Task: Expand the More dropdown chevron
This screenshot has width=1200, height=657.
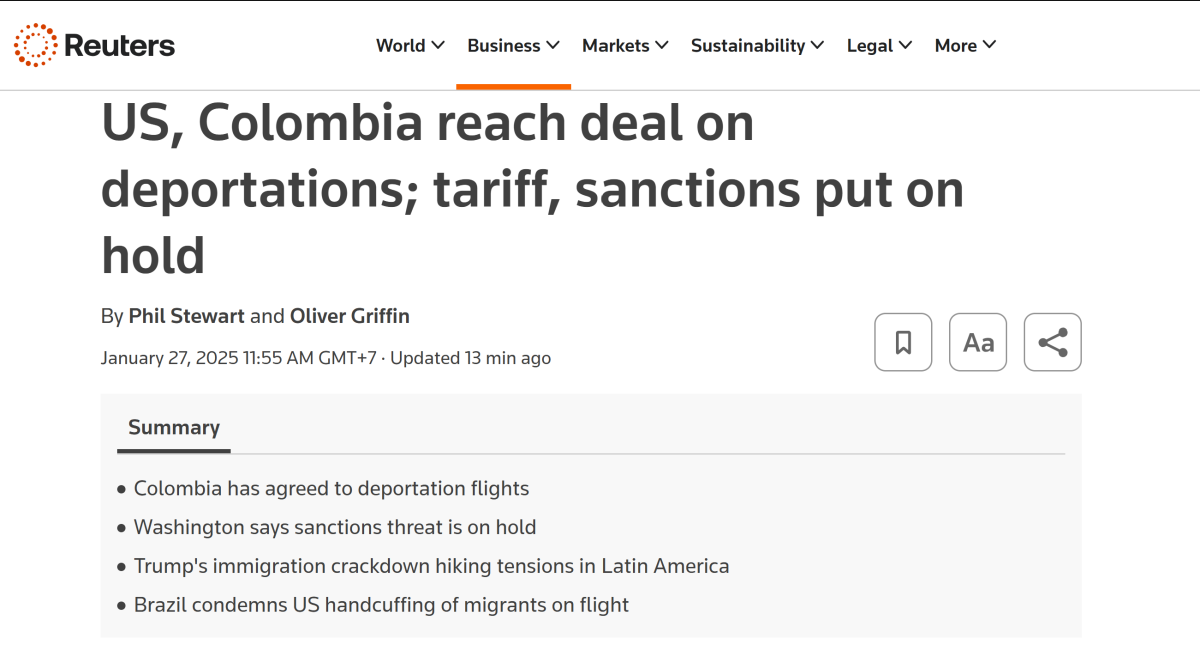Action: [989, 45]
